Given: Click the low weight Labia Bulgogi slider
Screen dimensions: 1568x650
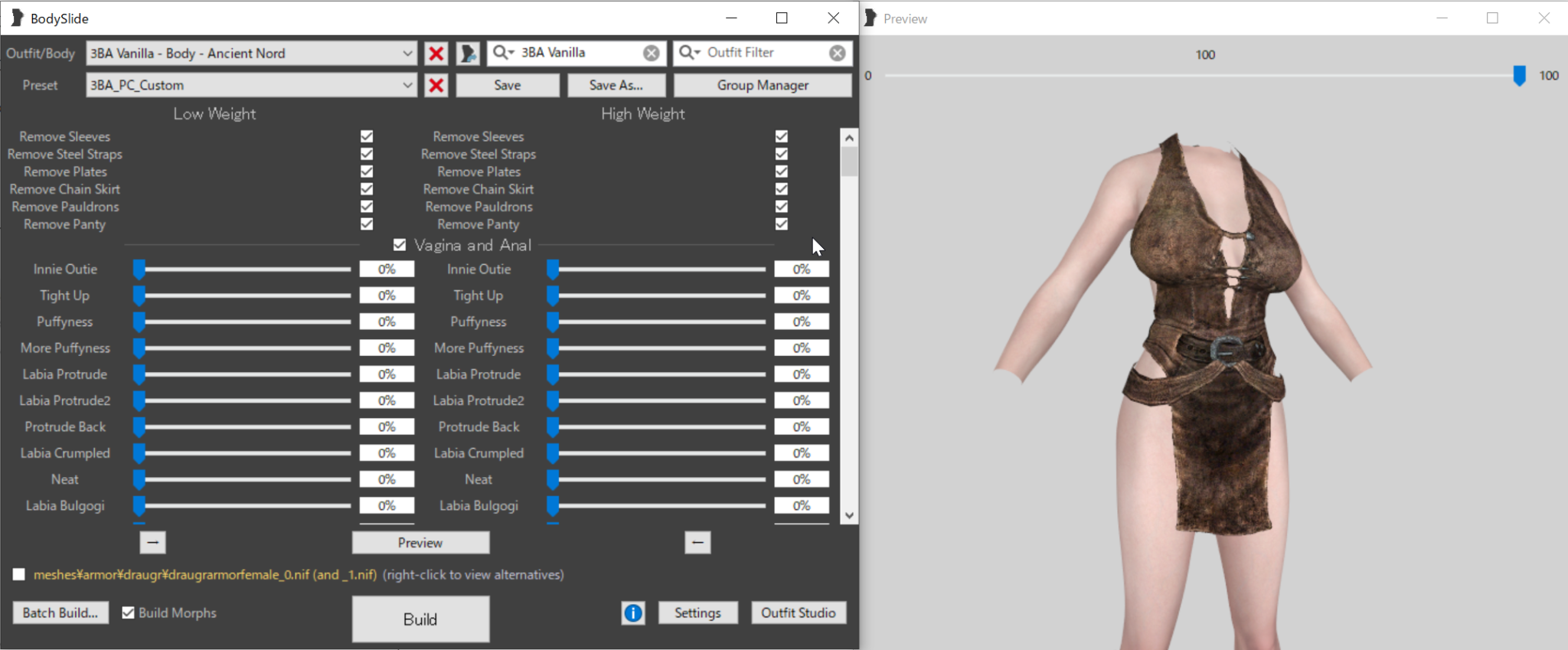Looking at the screenshot, I should click(x=243, y=505).
